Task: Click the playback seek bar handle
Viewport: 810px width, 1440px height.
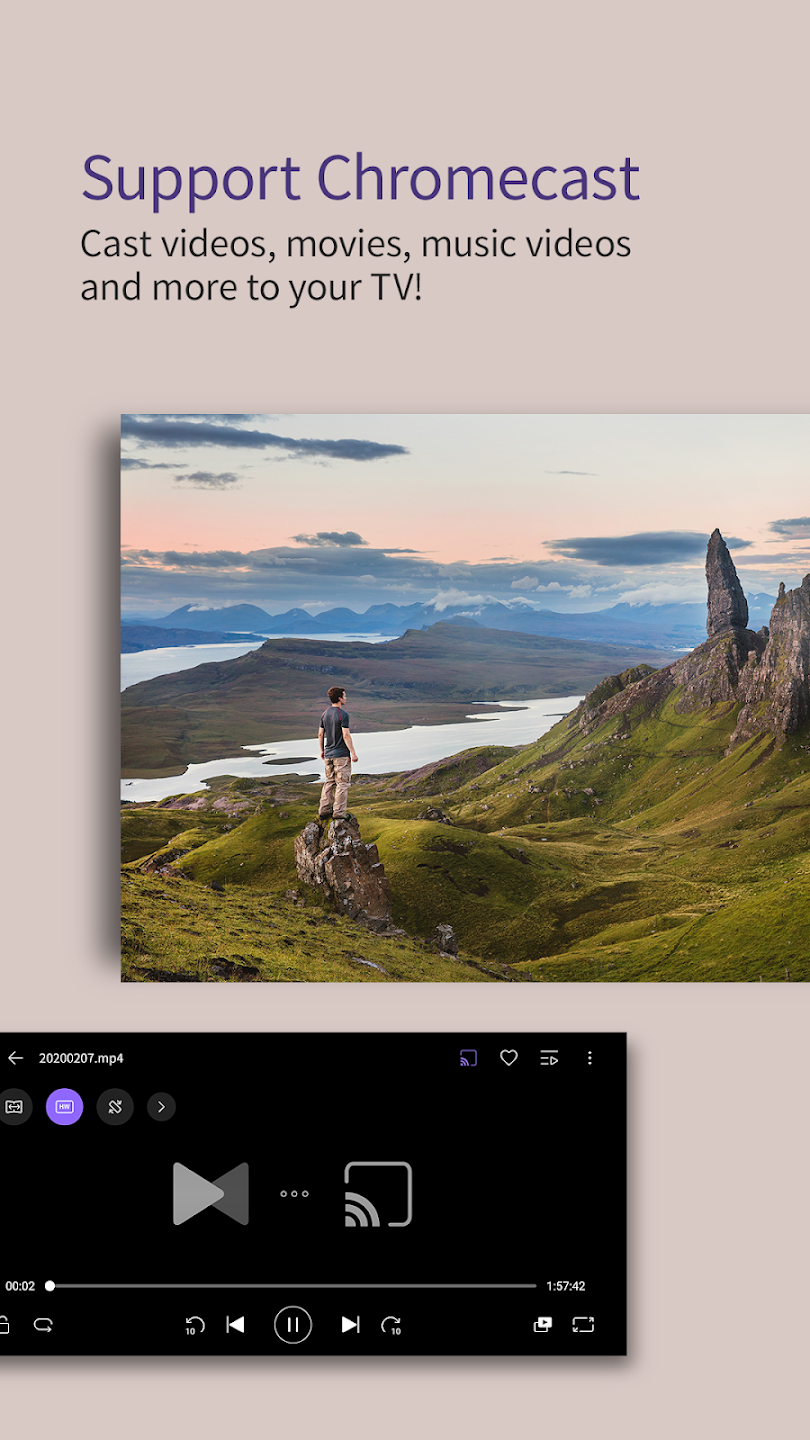Action: click(x=50, y=1286)
